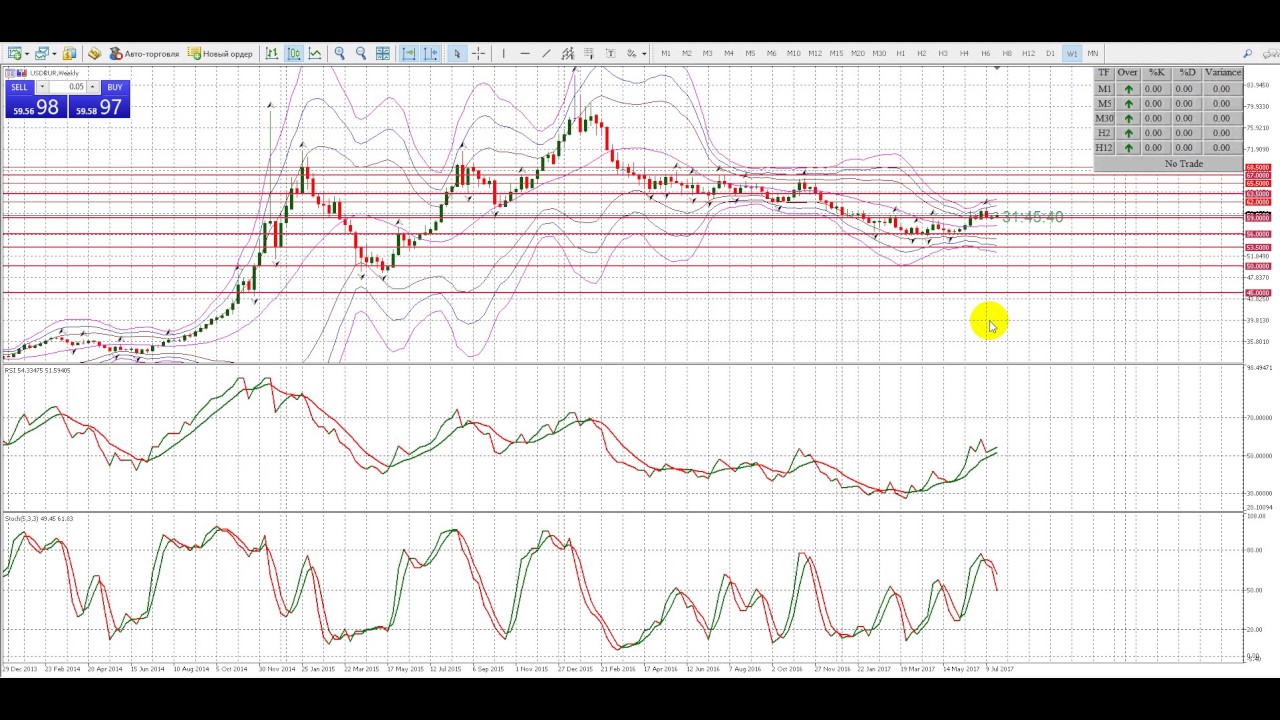Pick the text label tool
Viewport: 1280px width, 720px height.
coord(610,53)
